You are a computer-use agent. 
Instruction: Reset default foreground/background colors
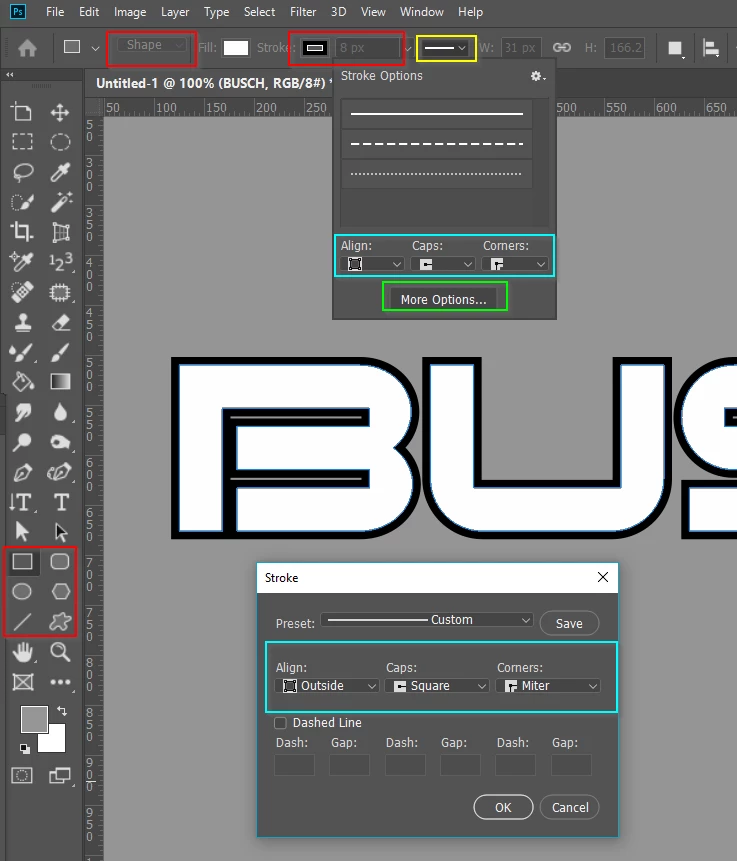(x=25, y=748)
